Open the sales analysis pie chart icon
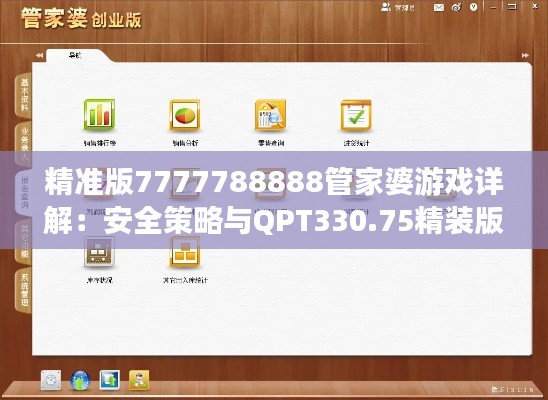Viewport: 548px width, 400px height. [185, 115]
